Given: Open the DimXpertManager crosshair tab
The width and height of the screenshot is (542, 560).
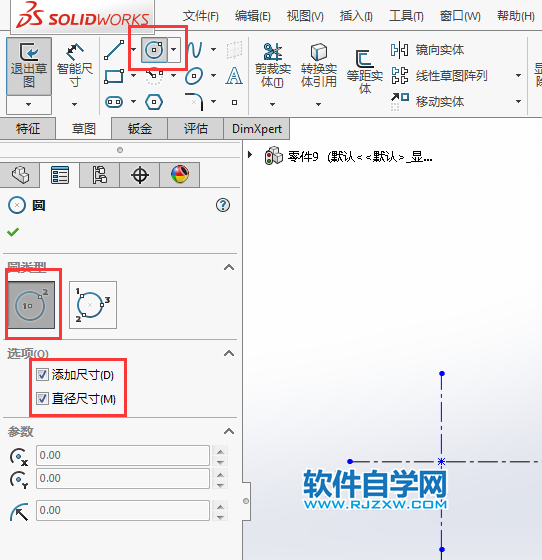Looking at the screenshot, I should click(140, 175).
